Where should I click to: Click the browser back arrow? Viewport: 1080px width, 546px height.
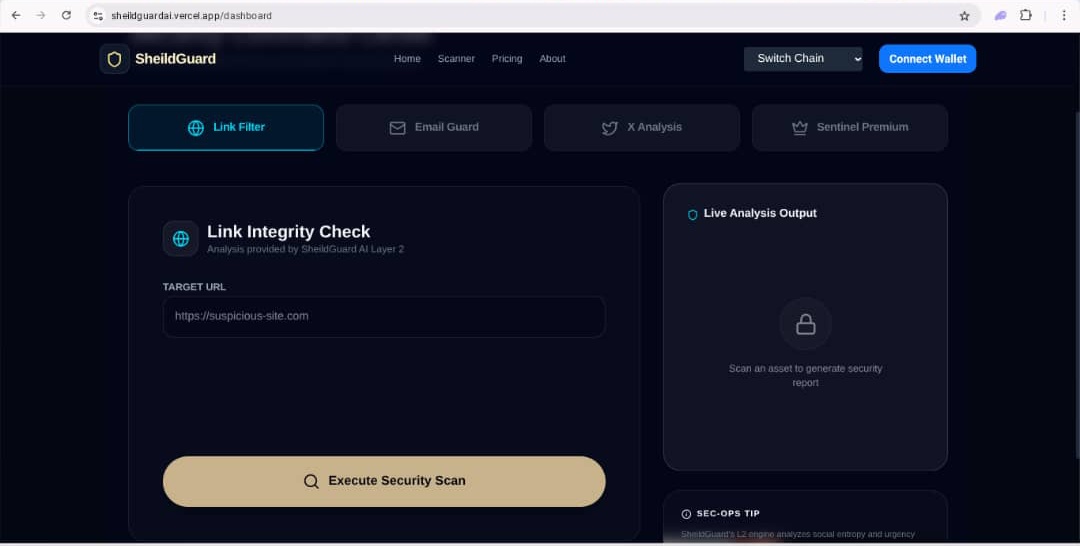tap(16, 15)
